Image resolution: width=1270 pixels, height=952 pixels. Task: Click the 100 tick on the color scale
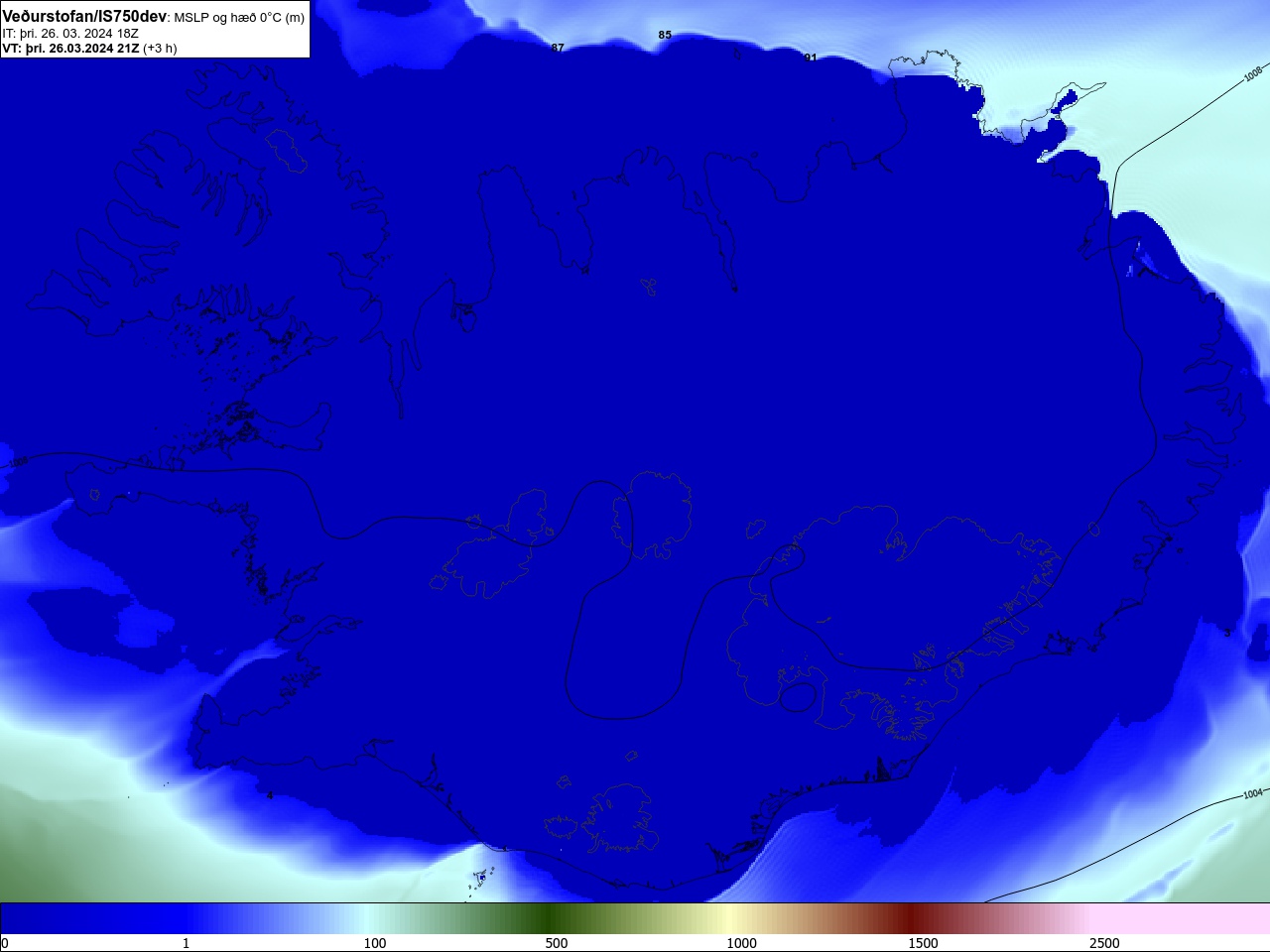tap(375, 943)
